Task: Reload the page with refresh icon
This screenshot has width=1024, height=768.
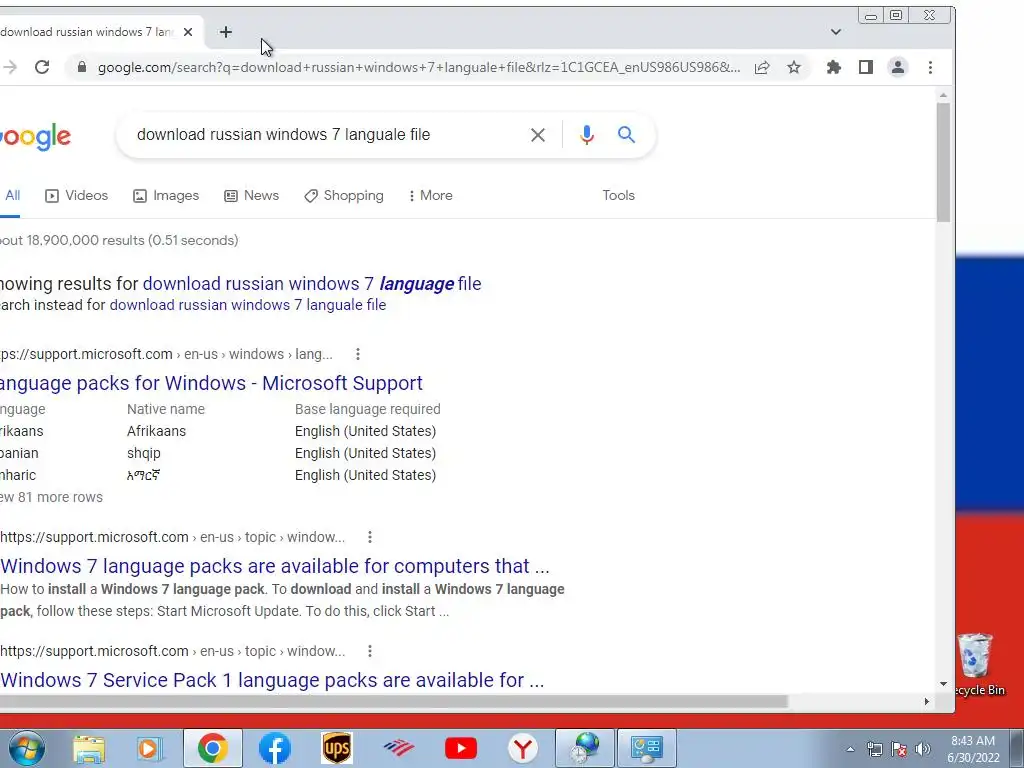Action: (42, 67)
